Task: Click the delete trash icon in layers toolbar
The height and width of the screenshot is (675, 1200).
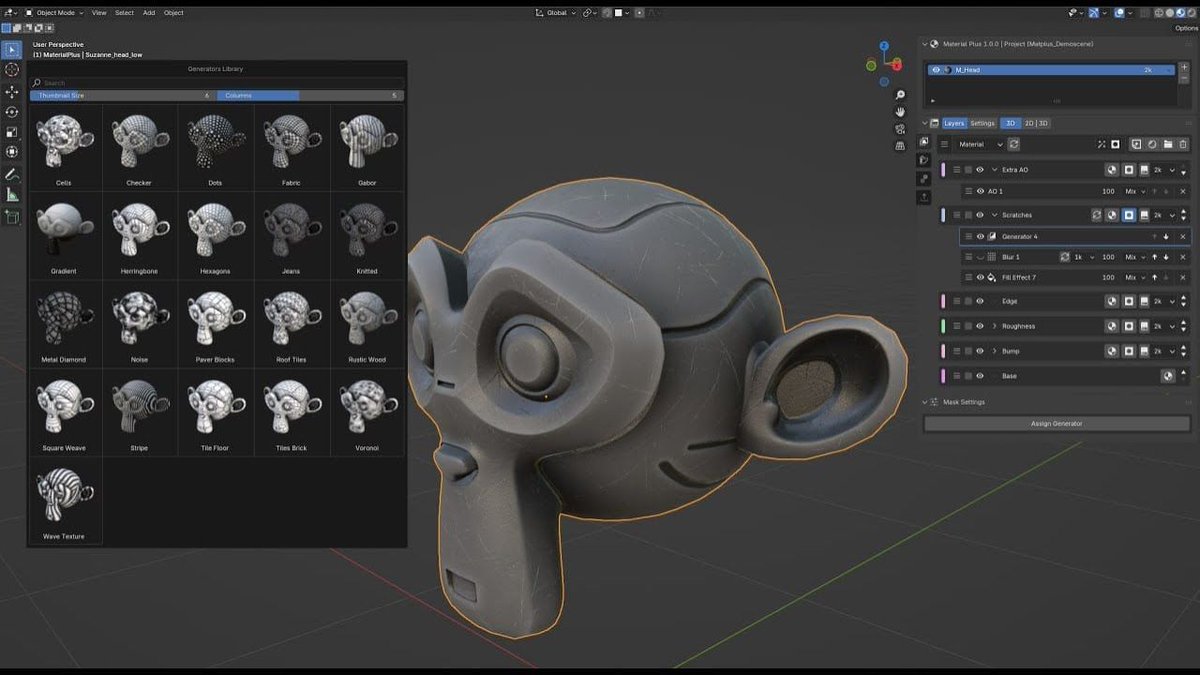Action: [x=1184, y=144]
